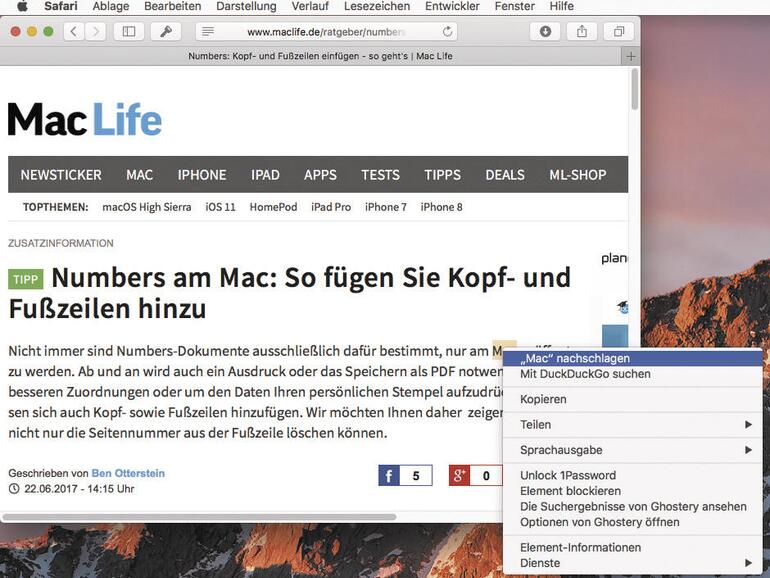Open the Verlauf menu
Screen dimensions: 770x578
[310, 6]
